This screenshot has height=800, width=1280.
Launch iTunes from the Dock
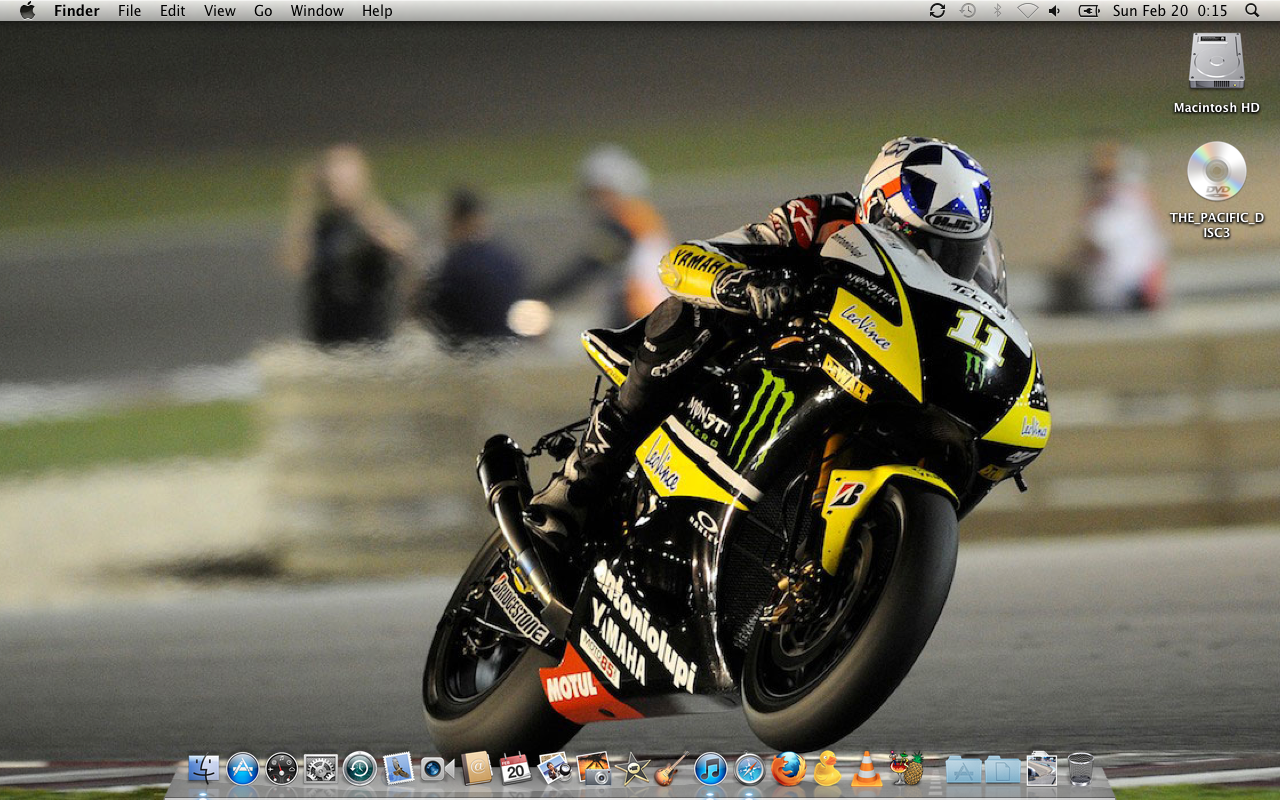click(710, 768)
